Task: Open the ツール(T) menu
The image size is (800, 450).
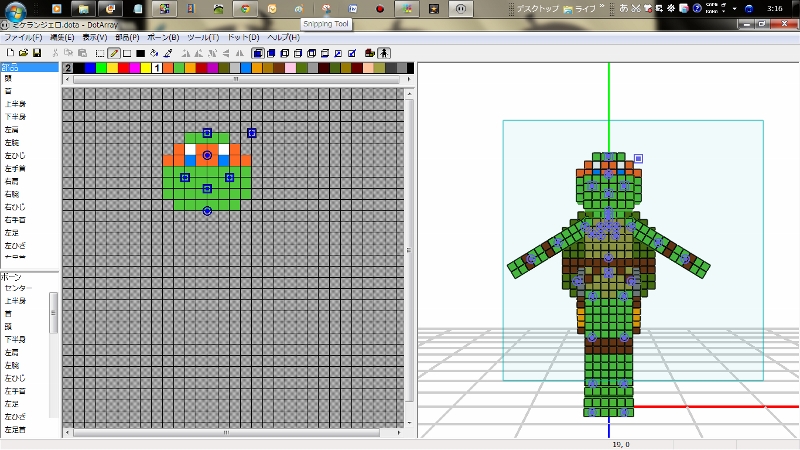Action: tap(203, 37)
